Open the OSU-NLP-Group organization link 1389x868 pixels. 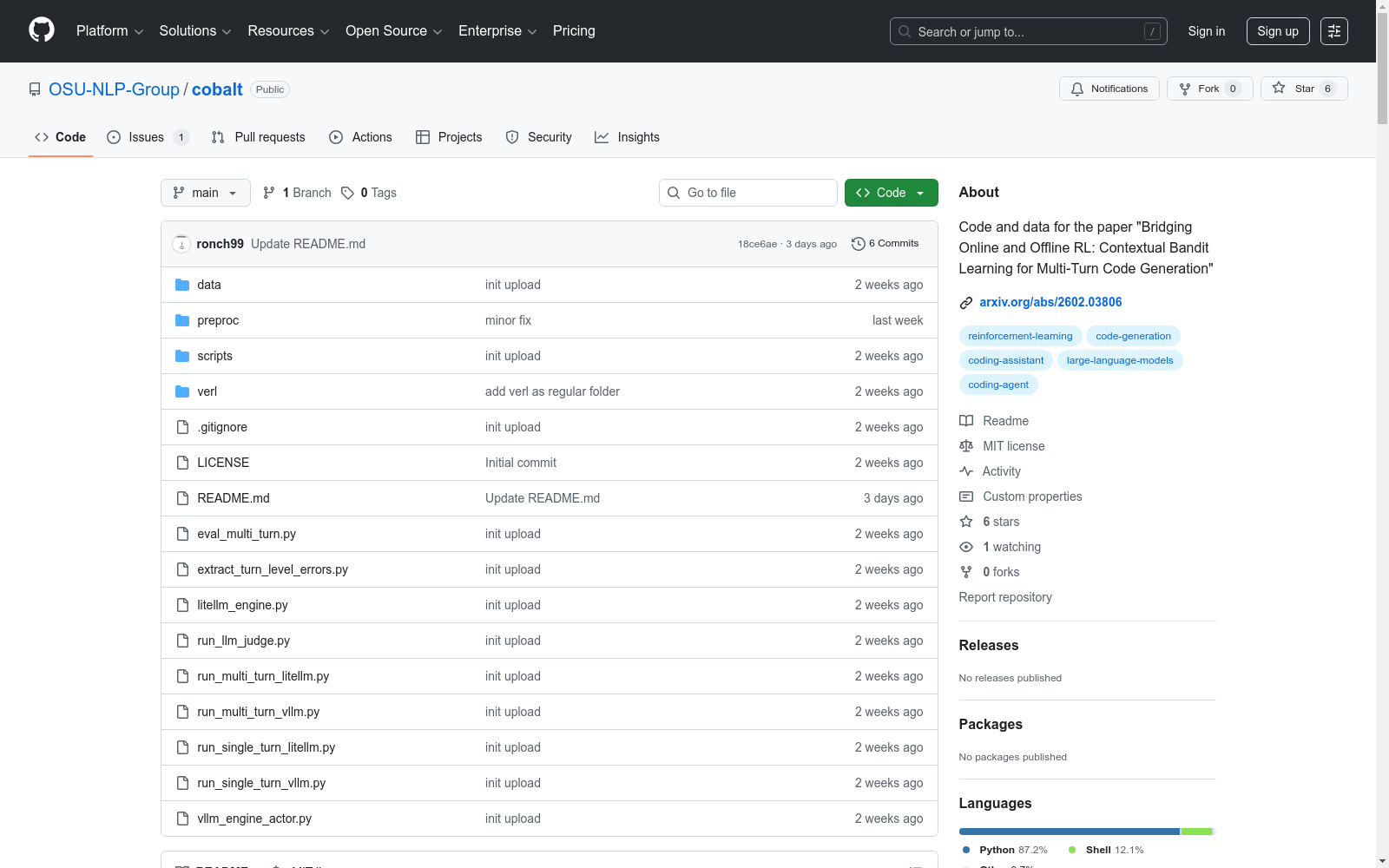[x=114, y=89]
